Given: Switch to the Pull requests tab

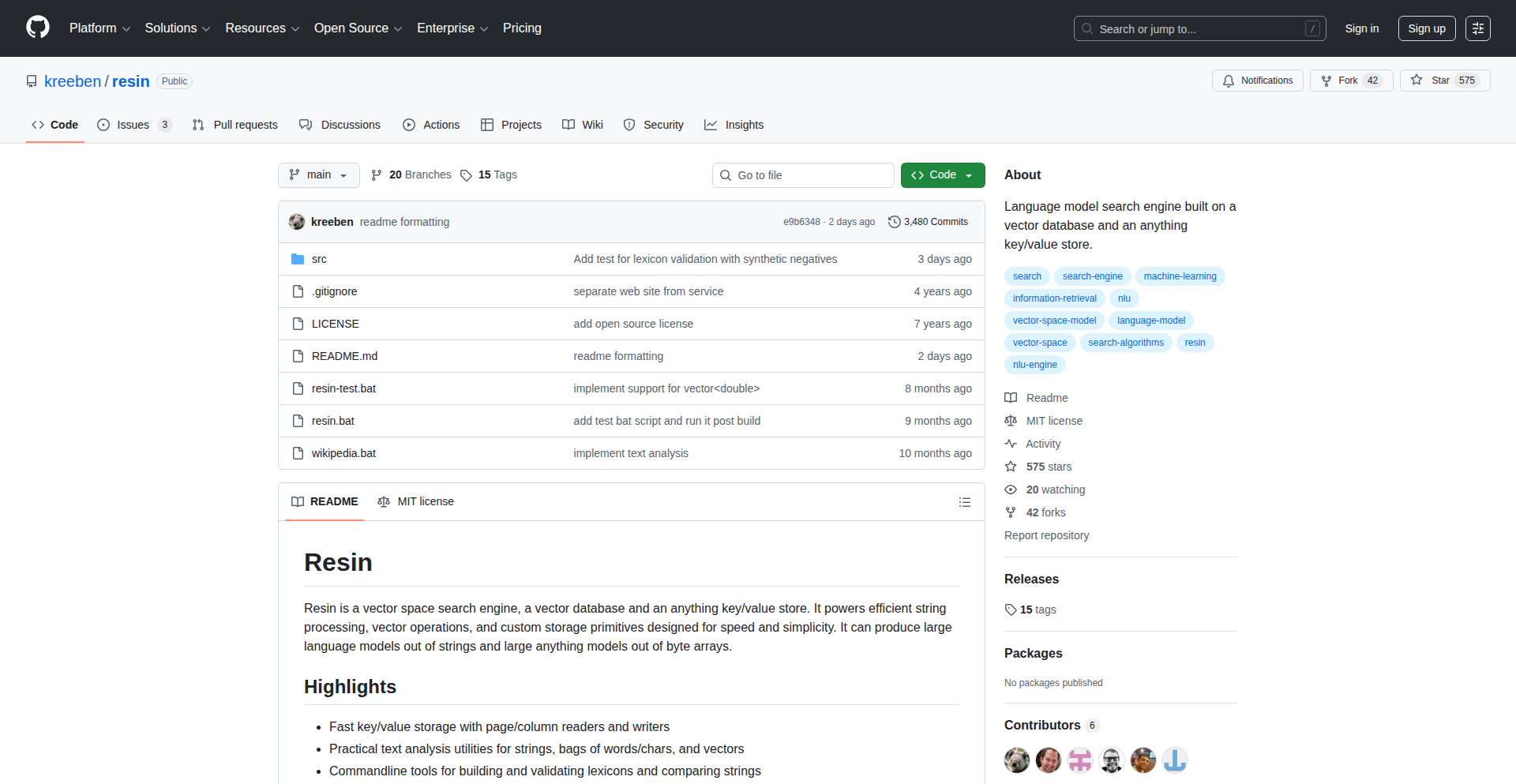Looking at the screenshot, I should (x=235, y=125).
